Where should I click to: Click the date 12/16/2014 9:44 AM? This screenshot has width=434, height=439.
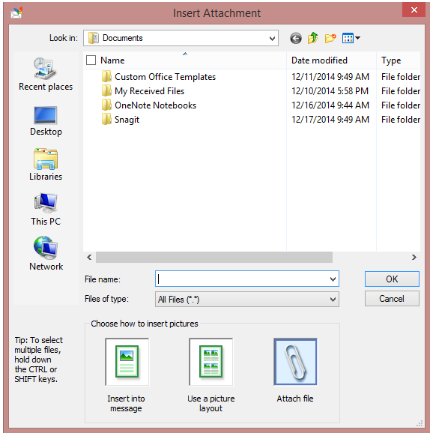tap(330, 105)
